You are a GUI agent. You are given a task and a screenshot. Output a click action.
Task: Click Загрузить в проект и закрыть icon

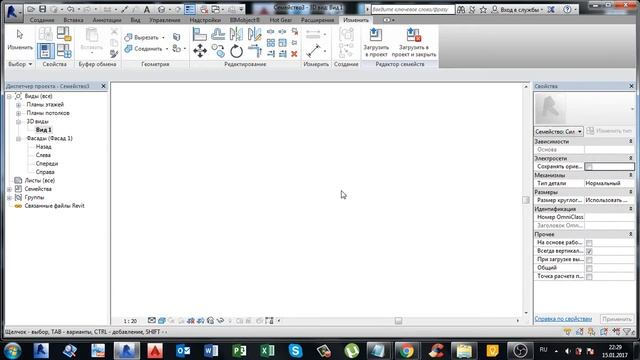[x=413, y=42]
